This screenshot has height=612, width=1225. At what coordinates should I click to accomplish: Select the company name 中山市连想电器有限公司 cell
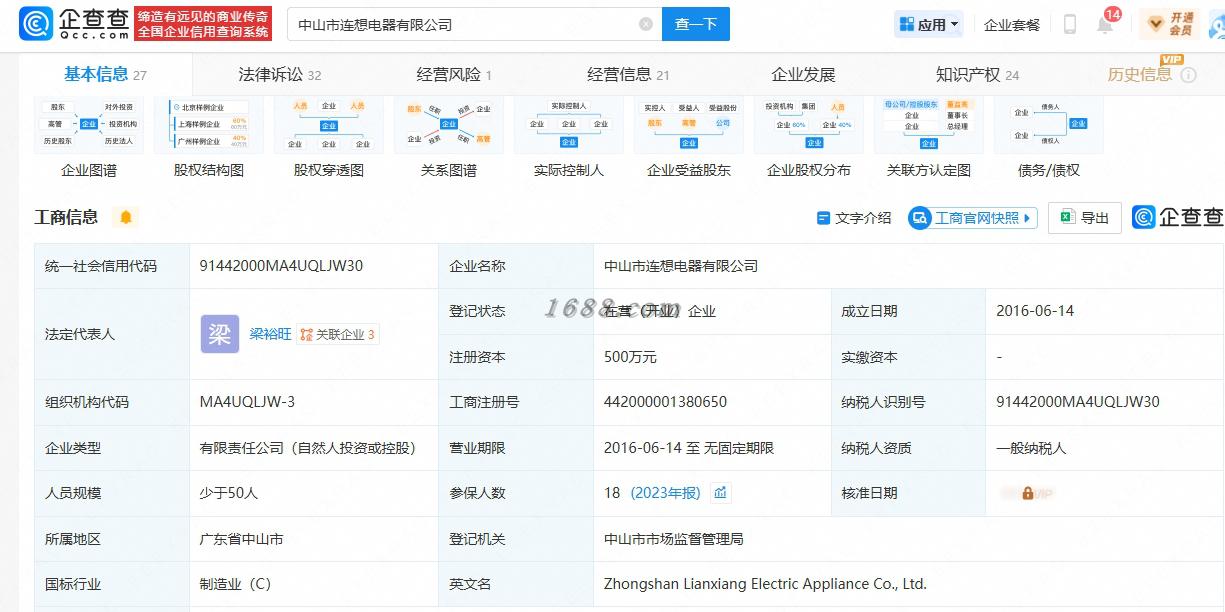tap(681, 266)
